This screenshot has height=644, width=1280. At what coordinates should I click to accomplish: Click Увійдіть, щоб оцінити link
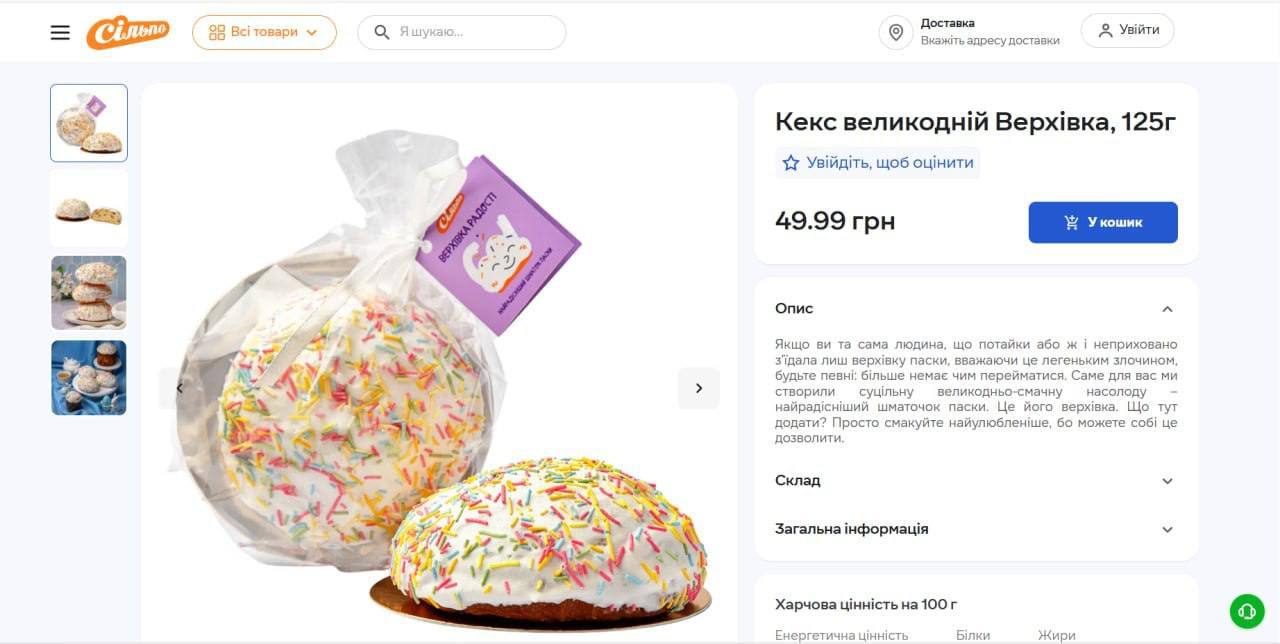click(x=889, y=163)
